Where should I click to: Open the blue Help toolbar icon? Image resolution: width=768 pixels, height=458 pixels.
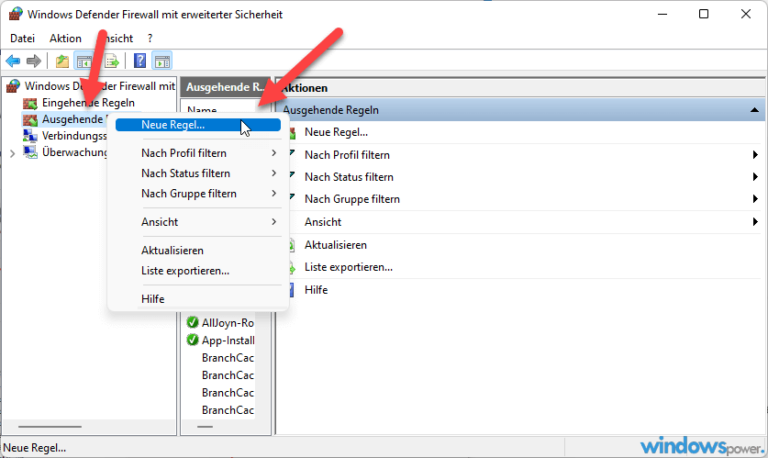[140, 61]
